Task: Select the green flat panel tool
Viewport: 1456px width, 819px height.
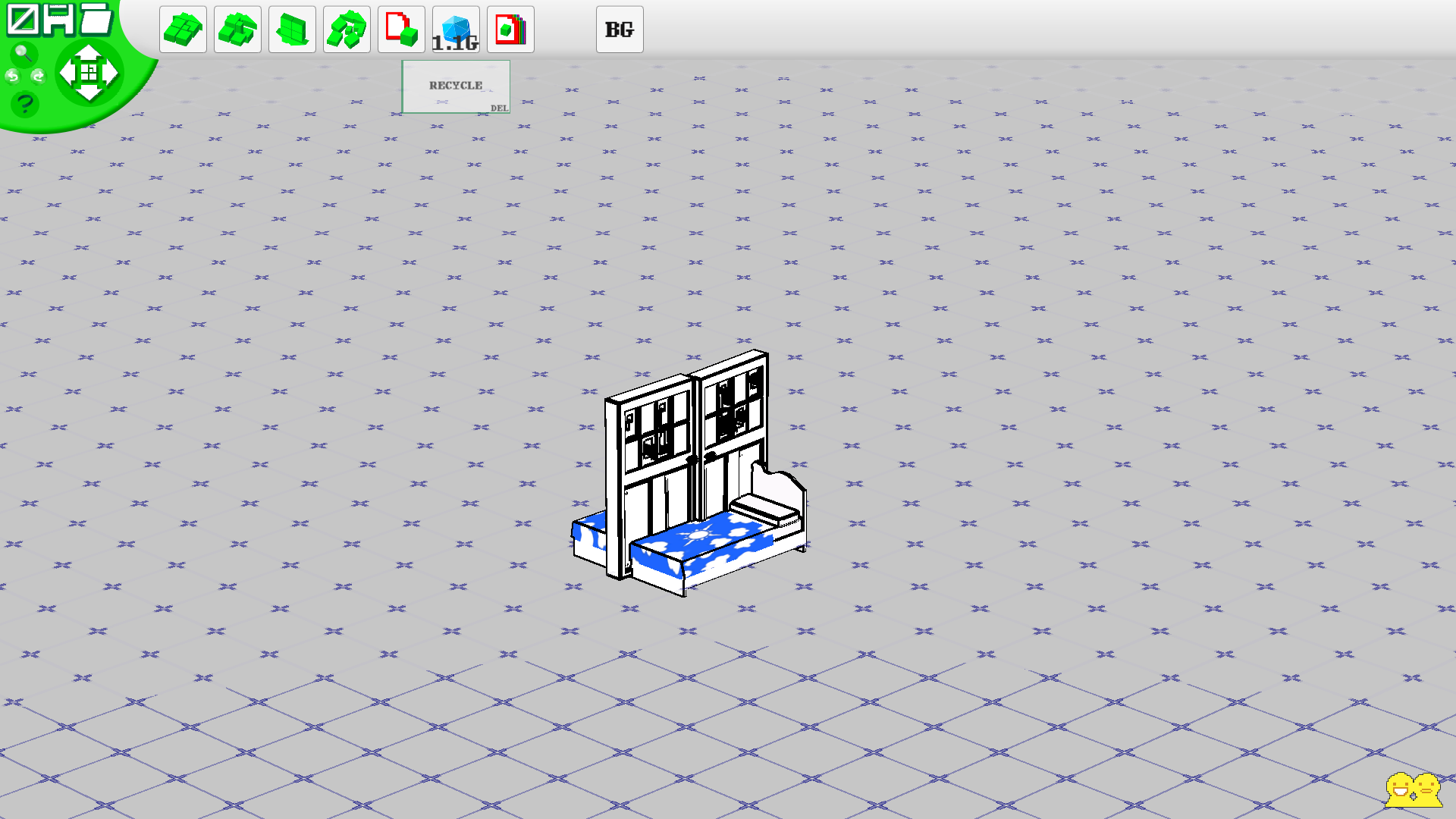Action: click(x=292, y=30)
